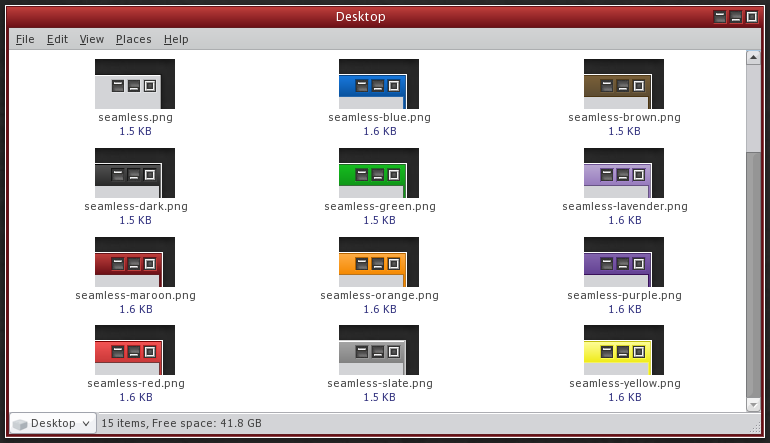770x443 pixels.
Task: Click the file name seamless-blue.png
Action: (380, 117)
